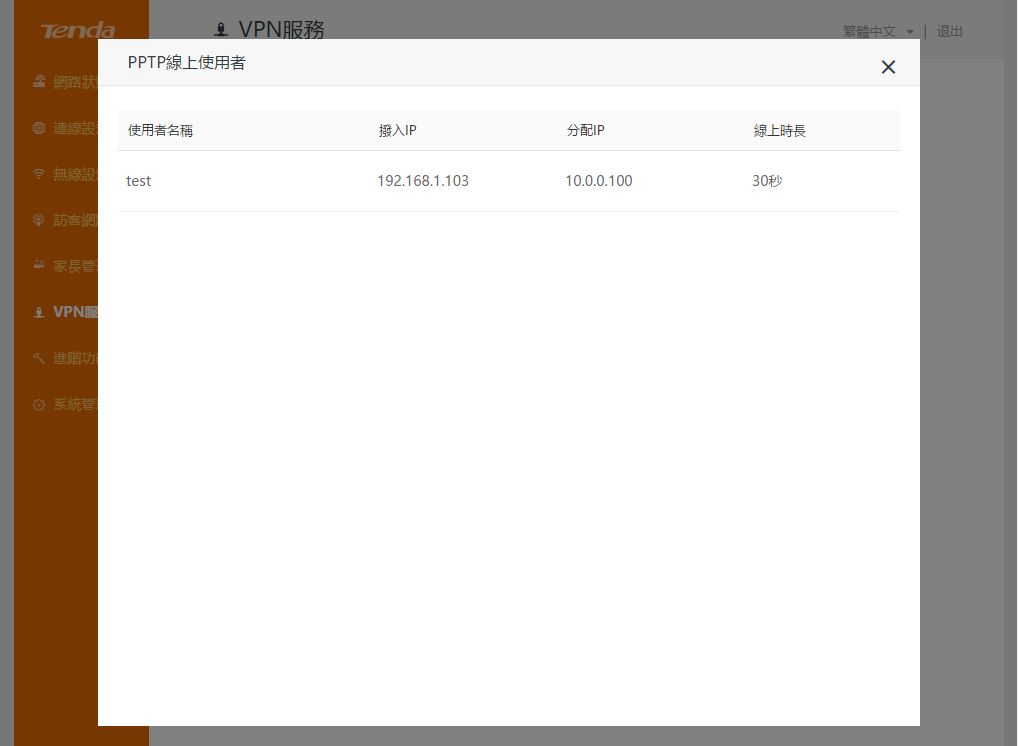Click the guest network sidebar icon

tap(39, 220)
